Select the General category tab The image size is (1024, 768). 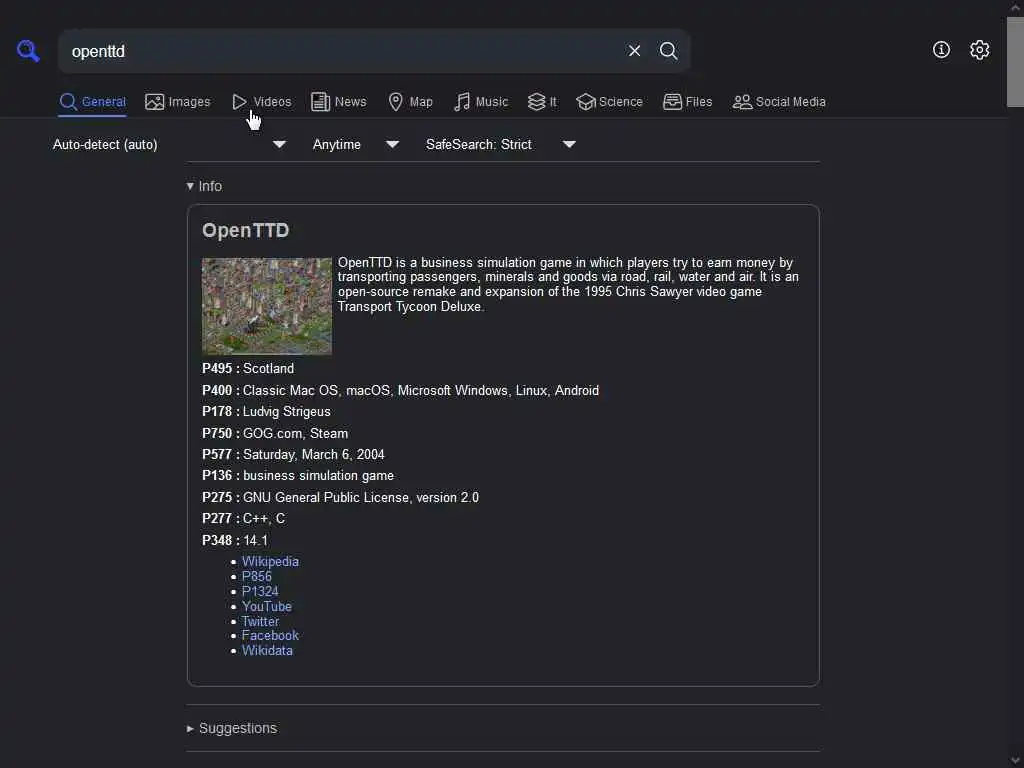(92, 102)
